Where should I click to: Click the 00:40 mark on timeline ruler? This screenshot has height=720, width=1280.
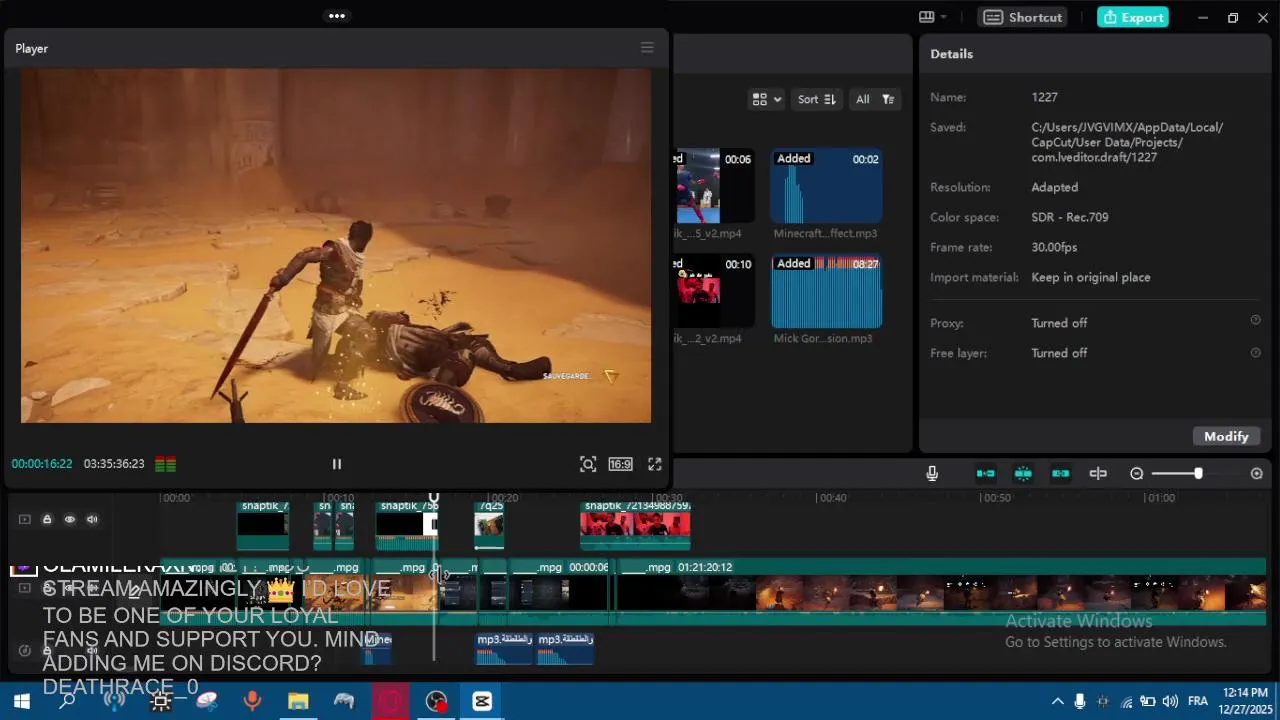(831, 498)
